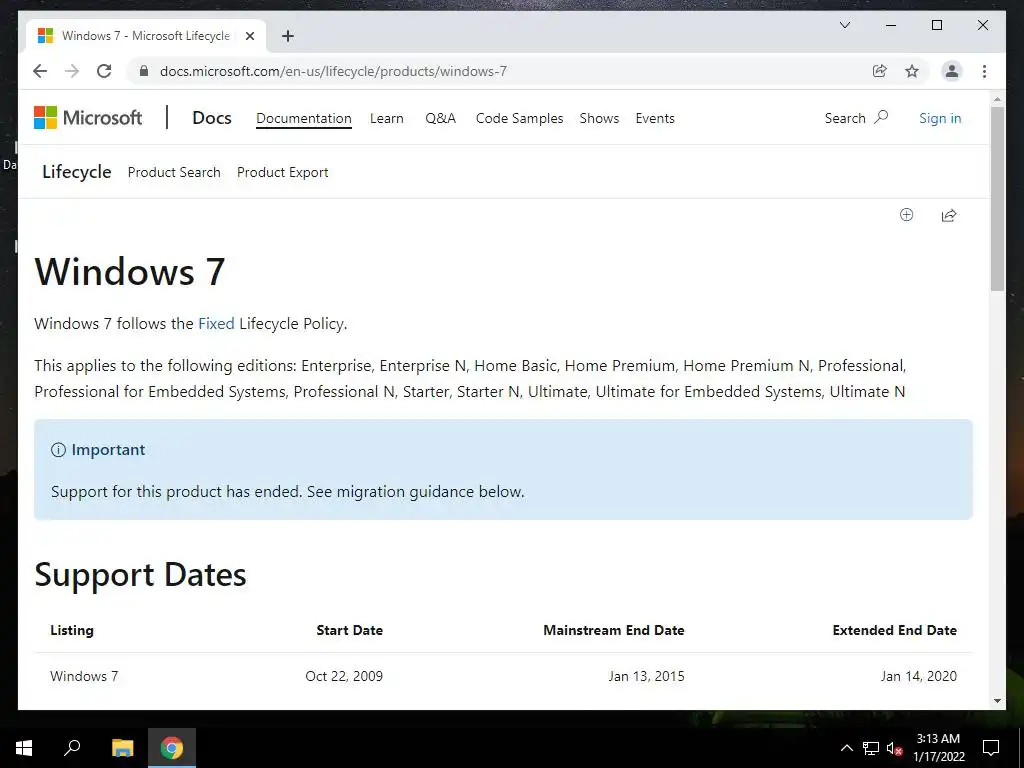1024x768 pixels.
Task: Open Product Export
Action: tap(282, 172)
